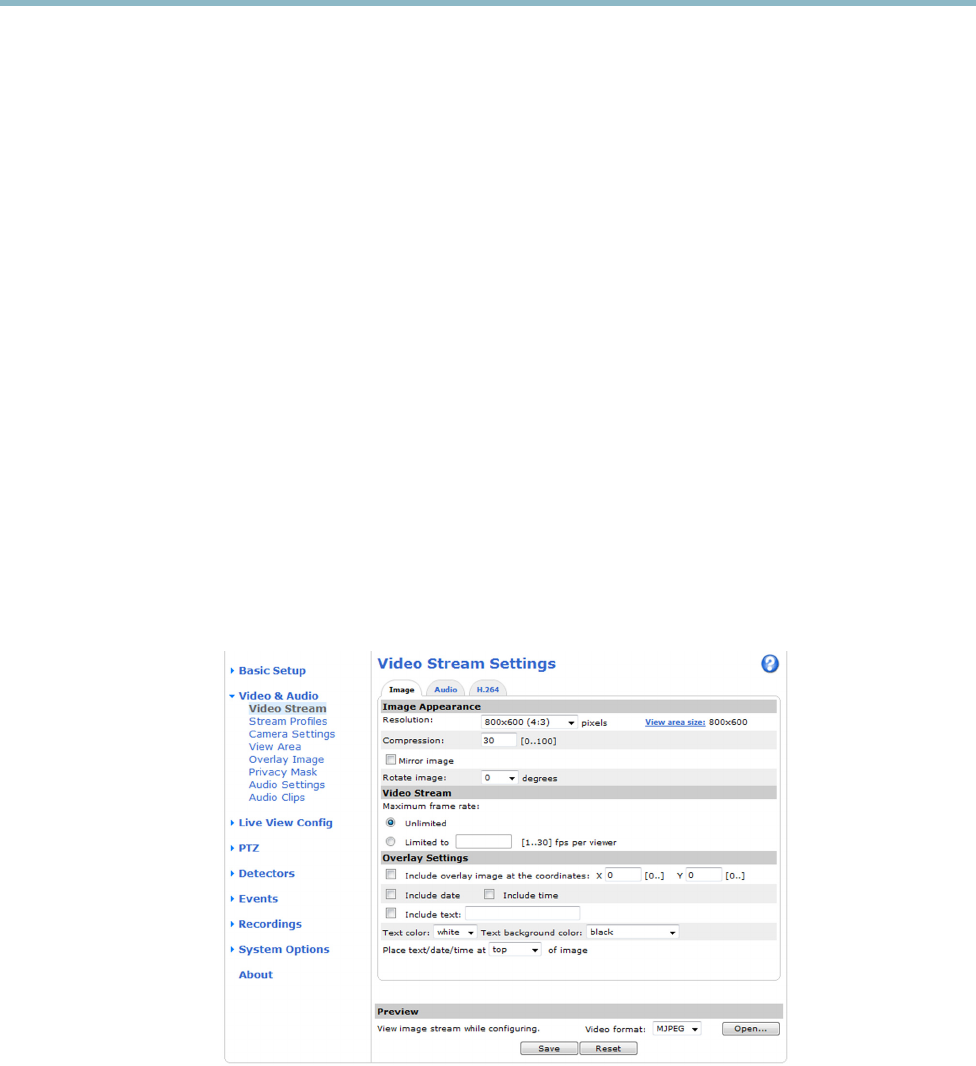Open Overlay Image settings
This screenshot has height=1066, width=976.
286,759
